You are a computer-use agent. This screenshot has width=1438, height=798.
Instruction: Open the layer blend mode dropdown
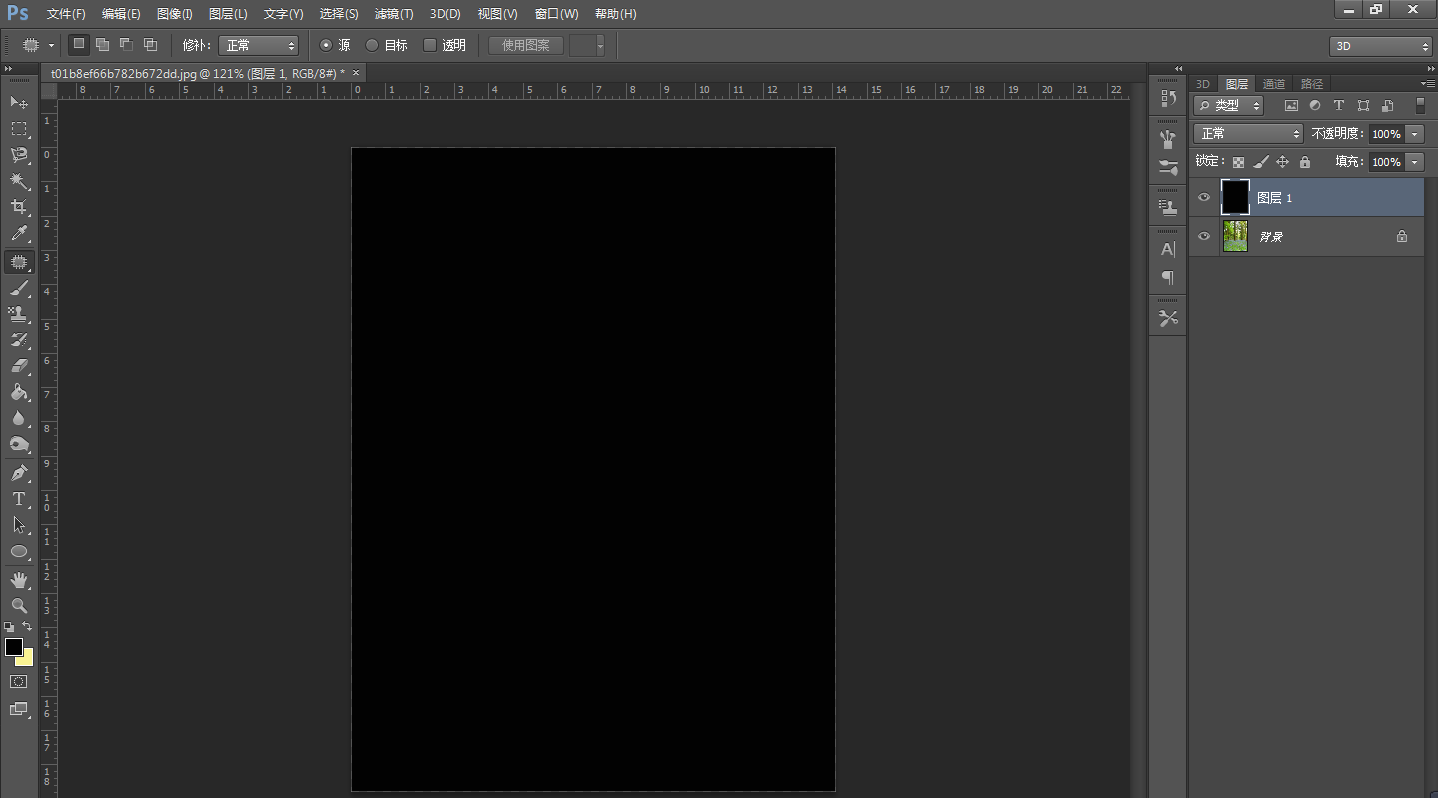[1248, 133]
